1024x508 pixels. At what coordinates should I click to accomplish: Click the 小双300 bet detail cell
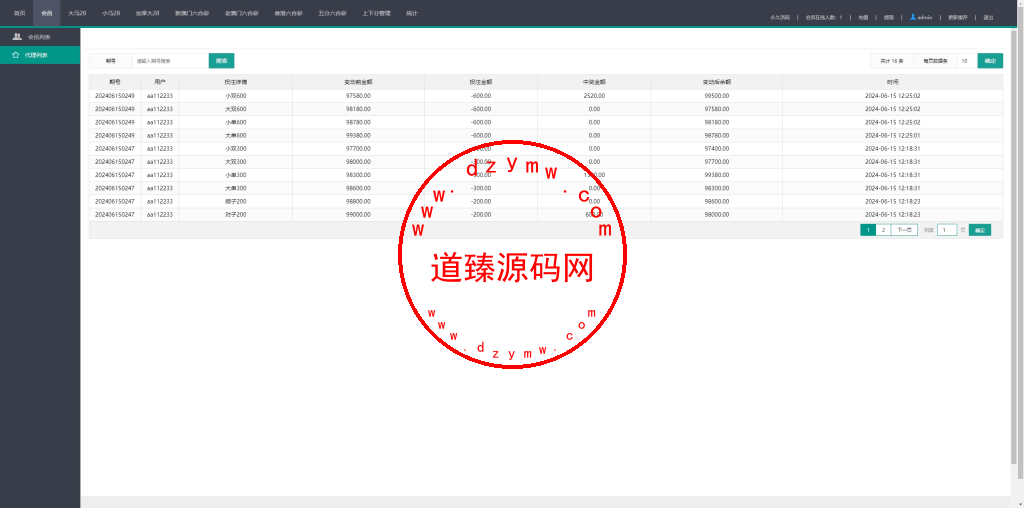coord(236,149)
